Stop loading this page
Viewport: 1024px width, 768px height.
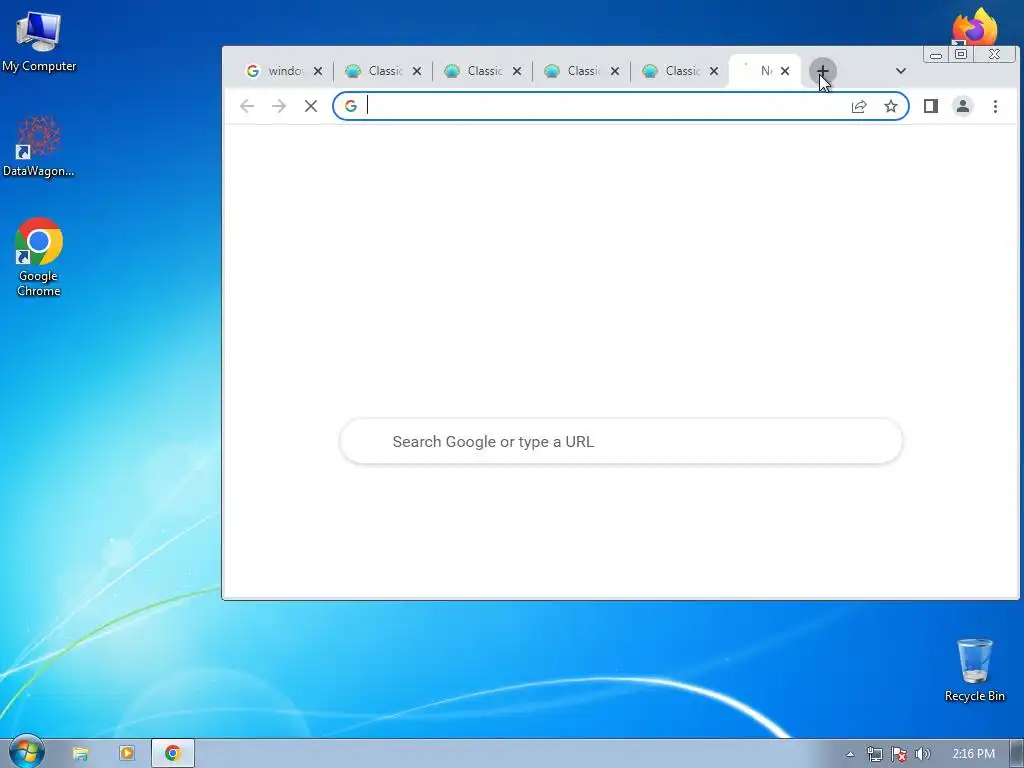click(311, 106)
